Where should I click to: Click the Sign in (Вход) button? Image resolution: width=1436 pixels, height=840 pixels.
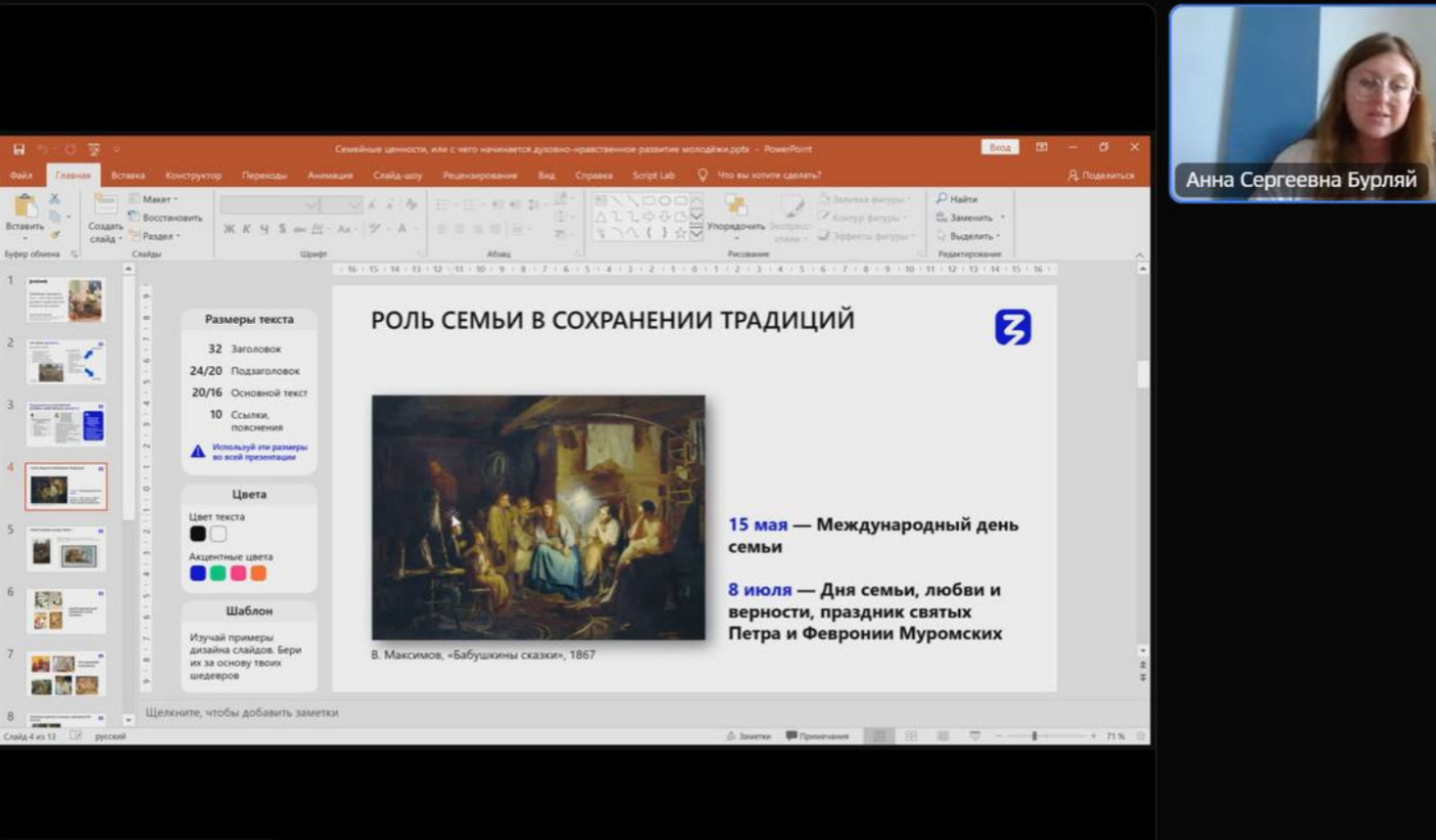(x=1000, y=148)
